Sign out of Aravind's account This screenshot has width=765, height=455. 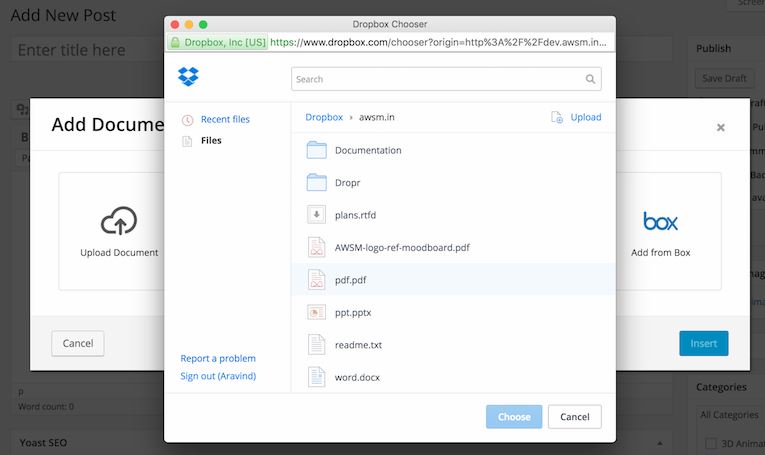[218, 376]
